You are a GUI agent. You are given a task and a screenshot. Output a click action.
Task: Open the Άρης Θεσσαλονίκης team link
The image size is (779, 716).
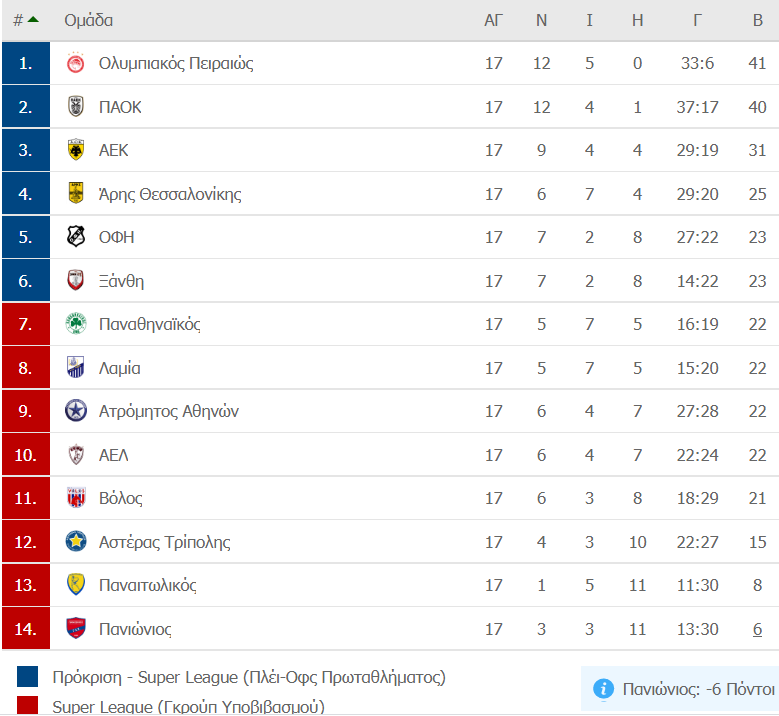point(170,194)
